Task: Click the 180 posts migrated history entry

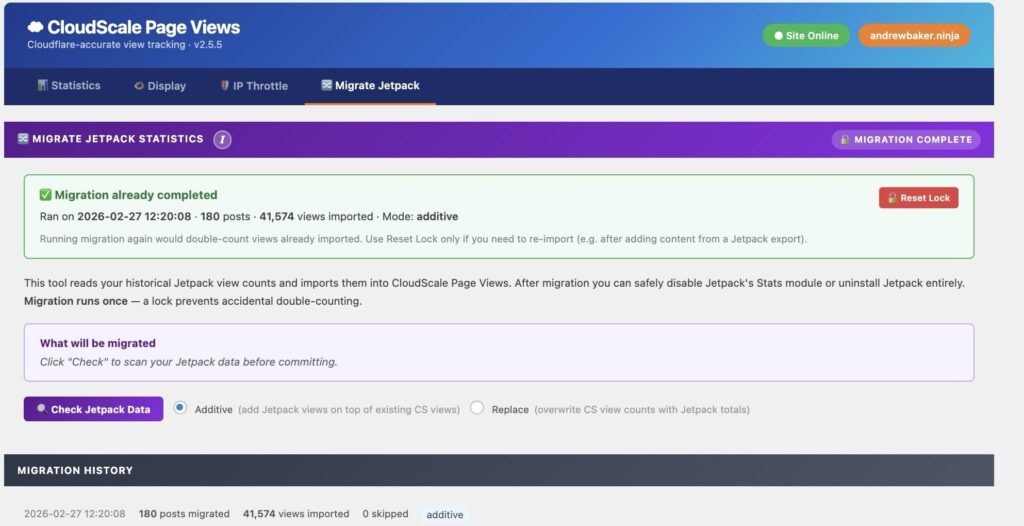Action: (184, 514)
